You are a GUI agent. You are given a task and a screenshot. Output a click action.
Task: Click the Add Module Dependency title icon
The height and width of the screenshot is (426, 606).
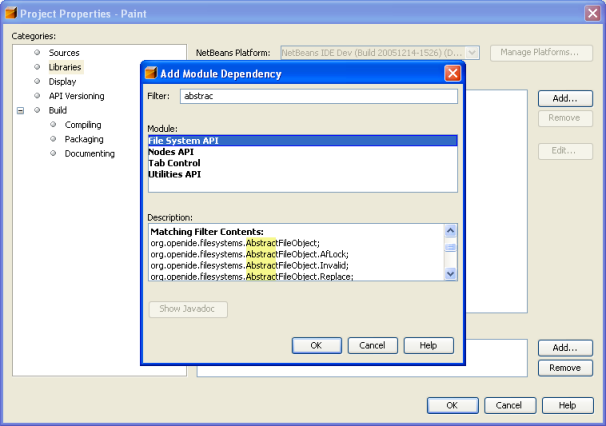[151, 73]
